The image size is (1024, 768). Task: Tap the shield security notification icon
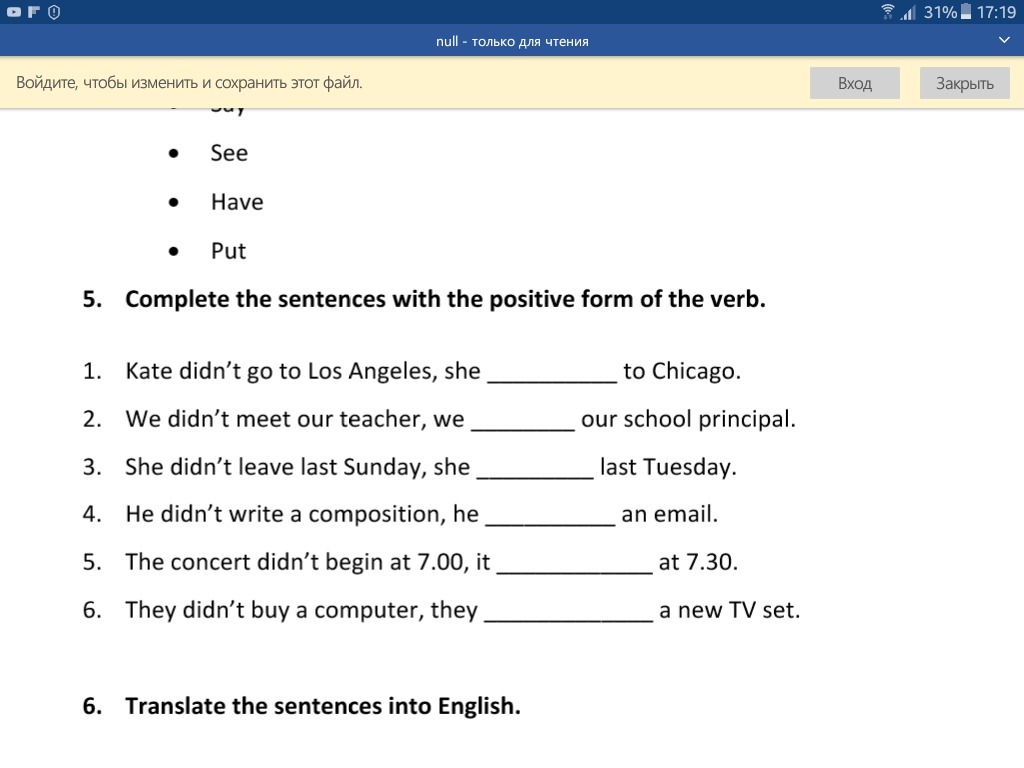tap(54, 12)
